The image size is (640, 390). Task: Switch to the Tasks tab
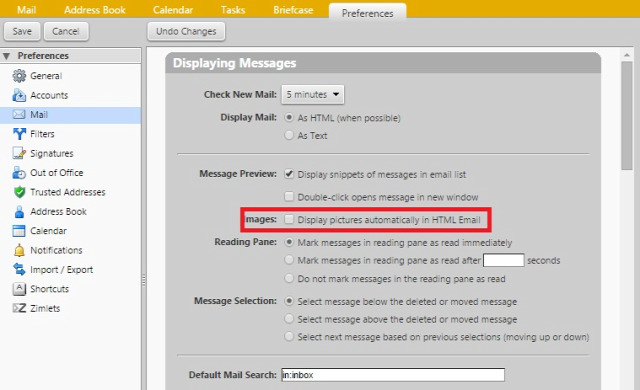click(x=233, y=9)
